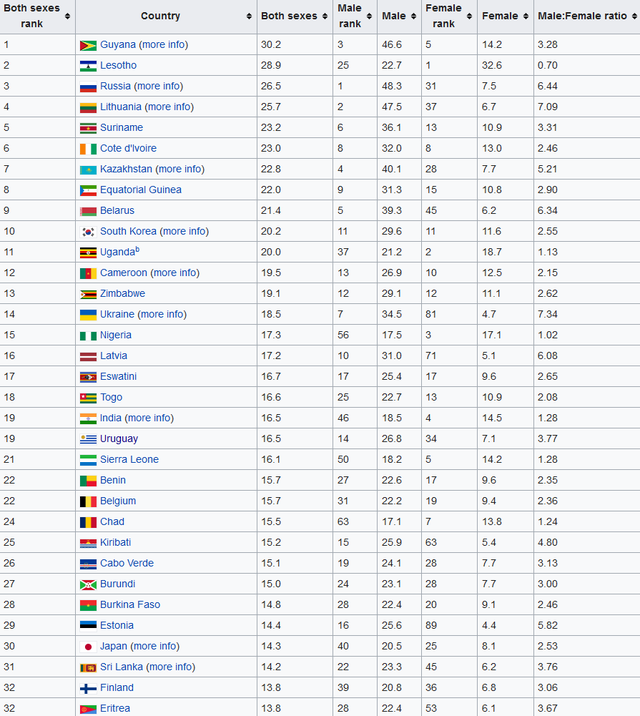
Task: Open the Sierra Leone link
Action: pos(129,459)
